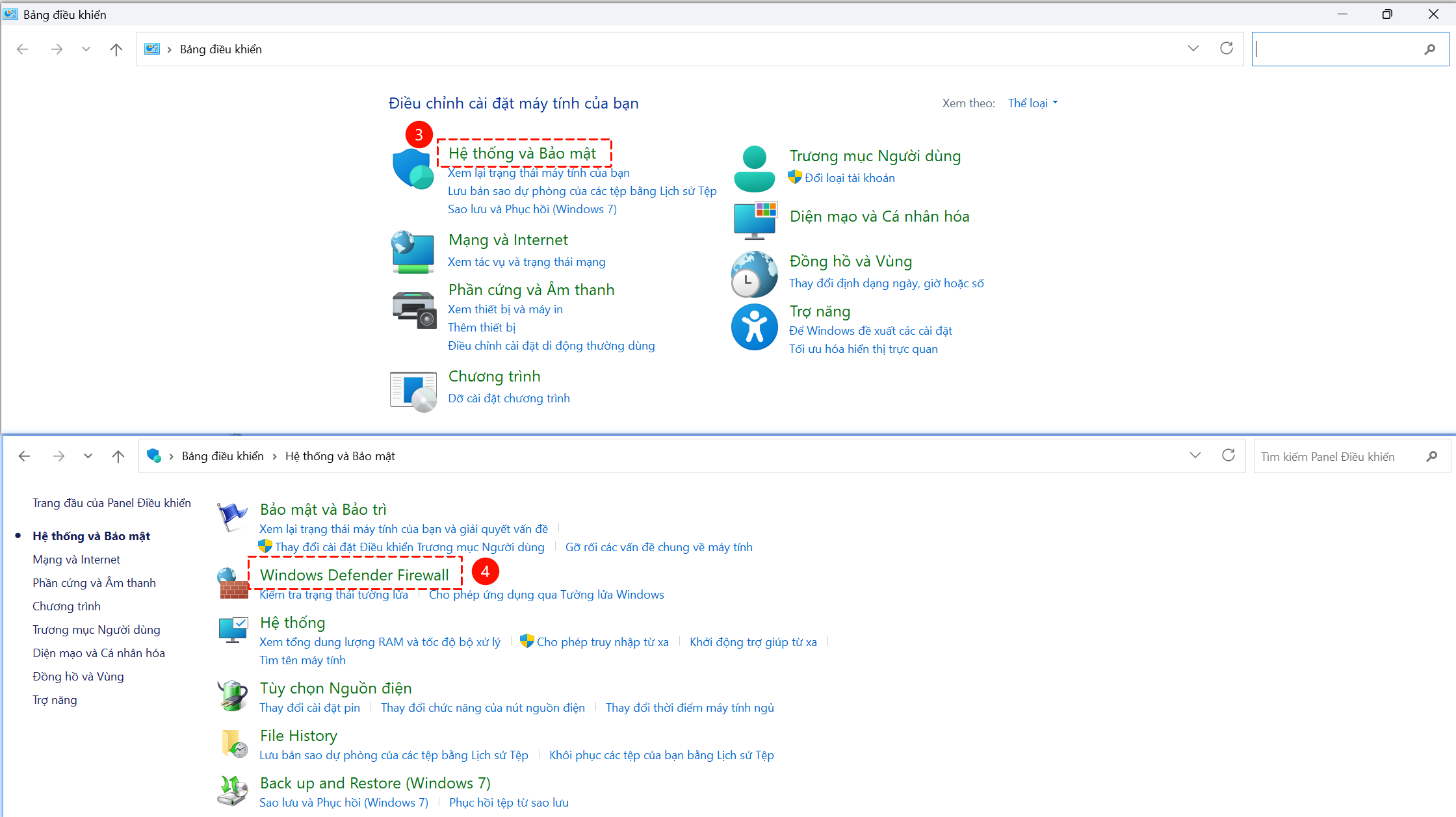Expand address bar history in upper window

[x=1193, y=49]
